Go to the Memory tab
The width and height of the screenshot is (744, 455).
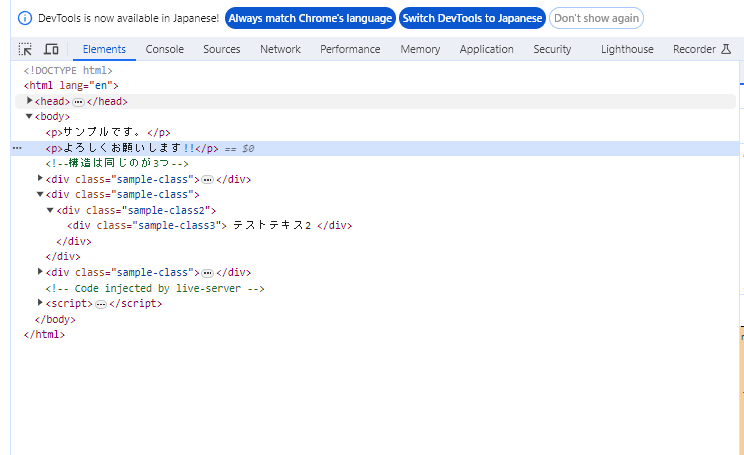coord(420,49)
